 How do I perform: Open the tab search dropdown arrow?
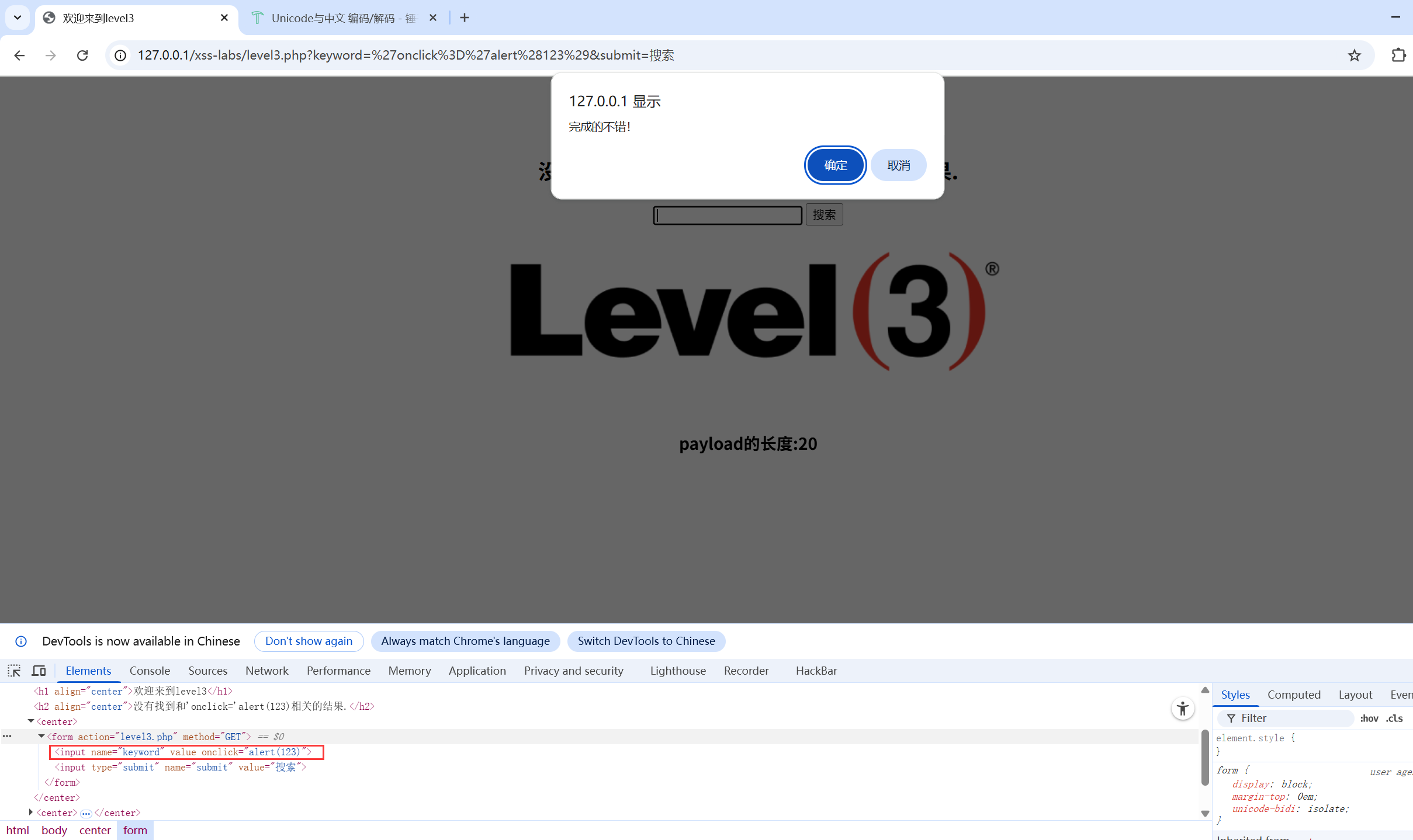click(x=18, y=18)
